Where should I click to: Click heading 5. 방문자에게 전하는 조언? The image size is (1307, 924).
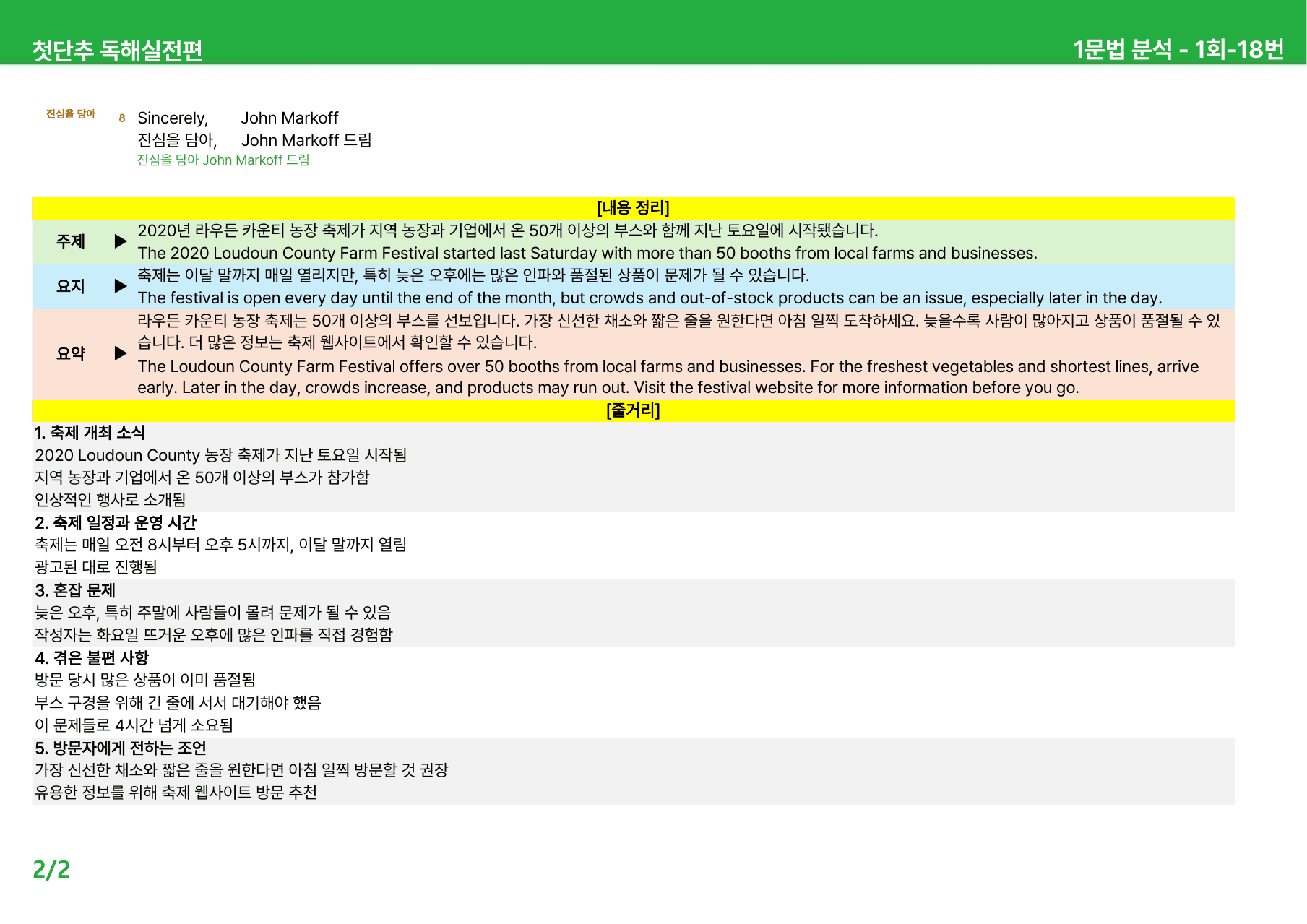point(121,748)
